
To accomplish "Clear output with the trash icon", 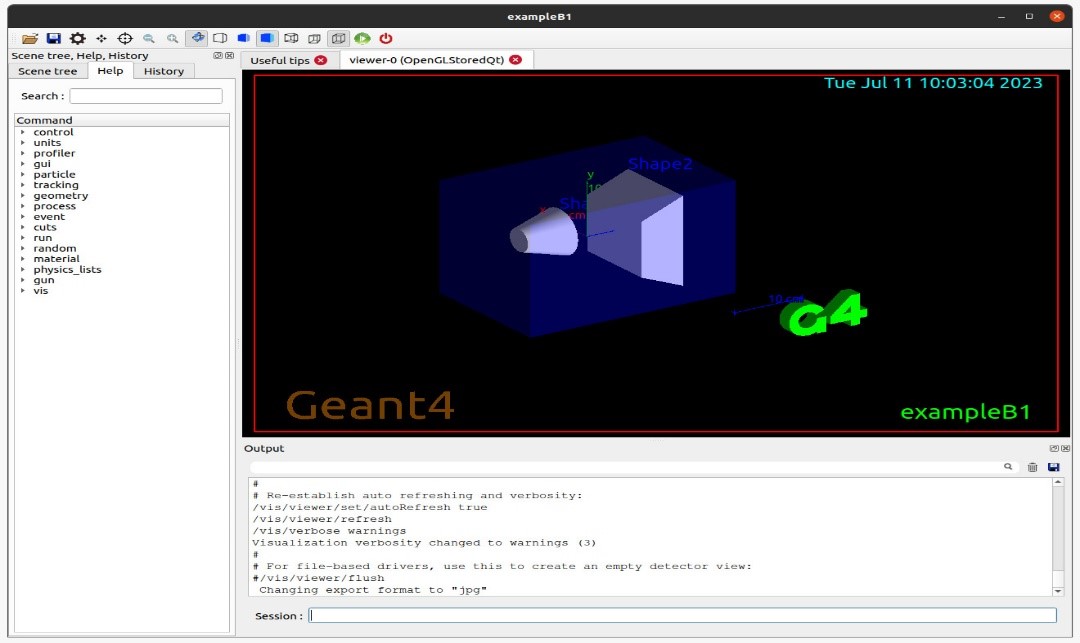I will pyautogui.click(x=1032, y=467).
